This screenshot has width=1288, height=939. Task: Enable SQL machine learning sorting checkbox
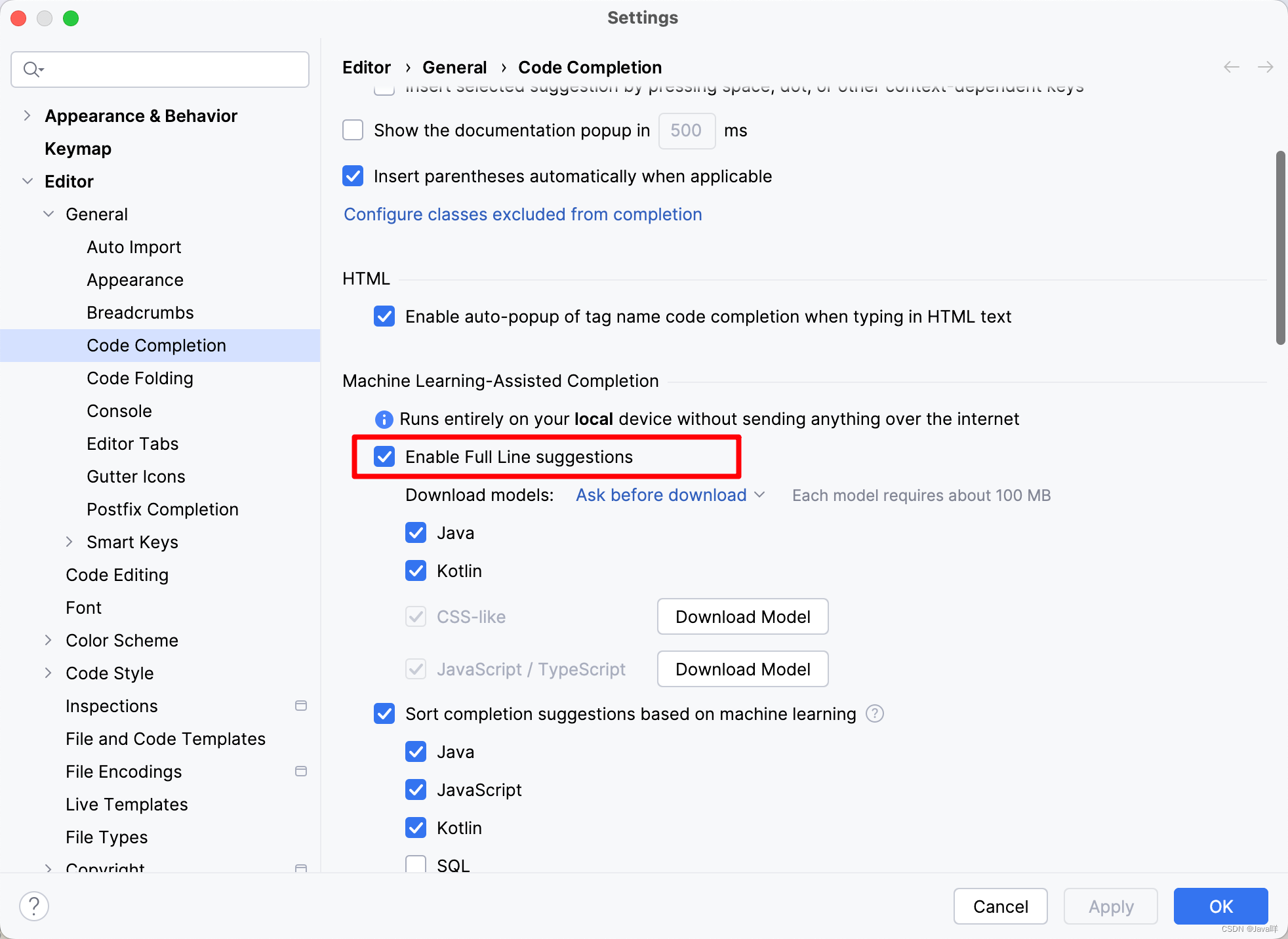click(x=416, y=864)
